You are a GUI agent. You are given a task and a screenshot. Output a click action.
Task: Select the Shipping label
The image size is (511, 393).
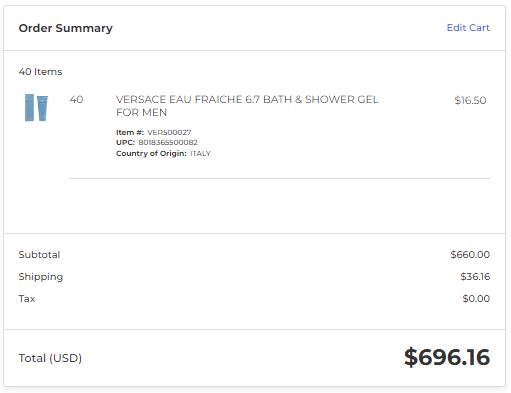[x=41, y=277]
